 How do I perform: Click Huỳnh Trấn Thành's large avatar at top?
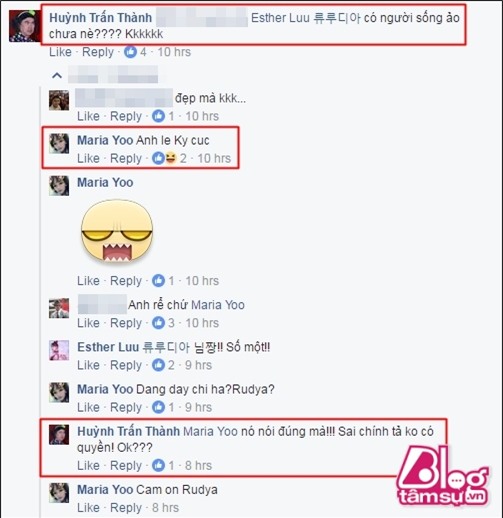click(23, 26)
